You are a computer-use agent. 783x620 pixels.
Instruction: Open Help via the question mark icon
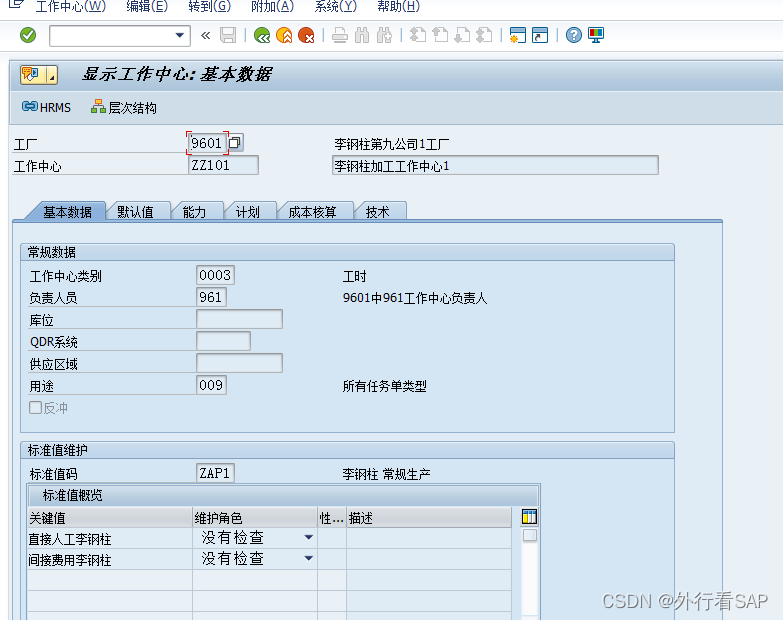tap(573, 36)
